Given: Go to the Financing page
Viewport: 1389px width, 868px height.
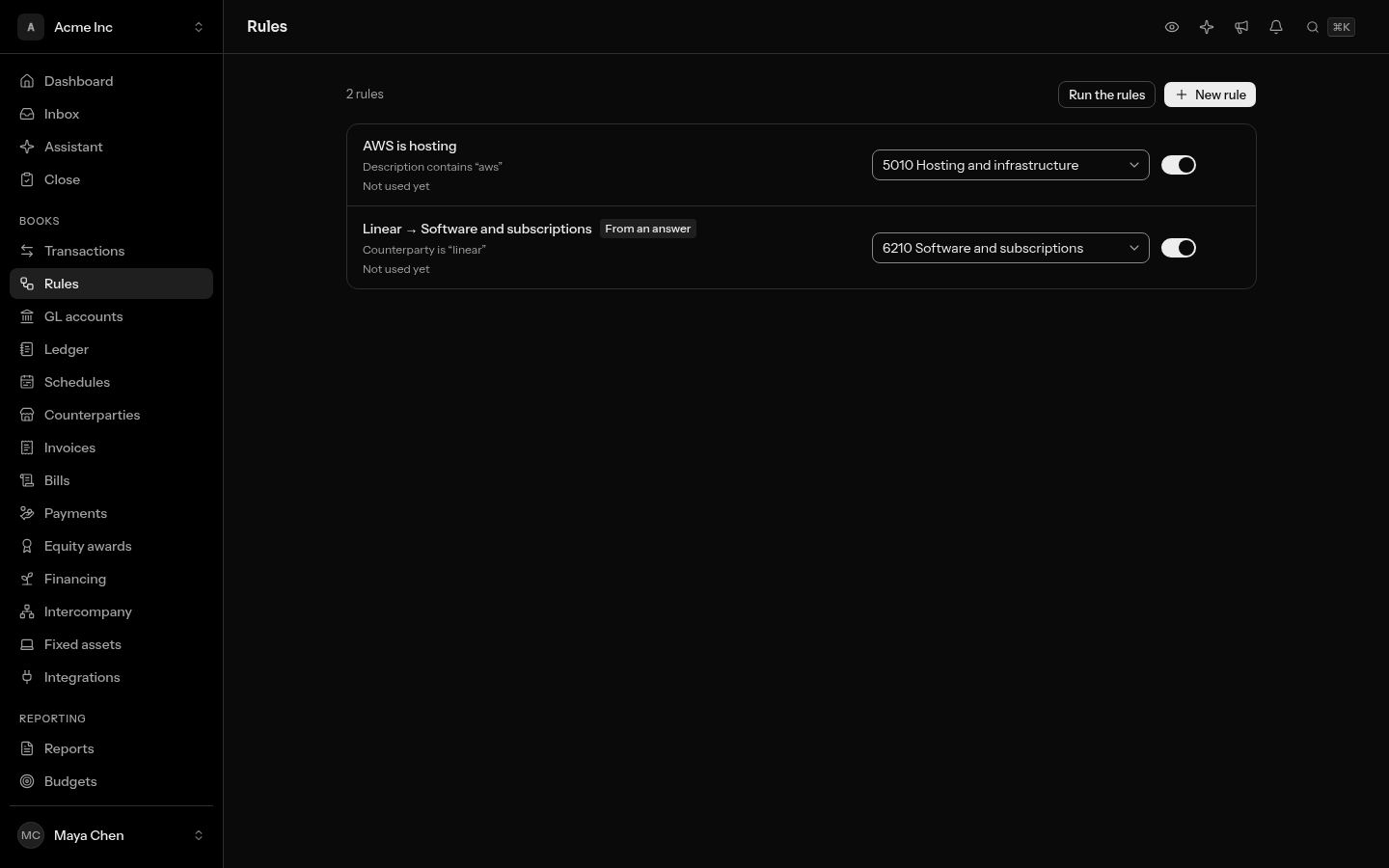Looking at the screenshot, I should 111,579.
